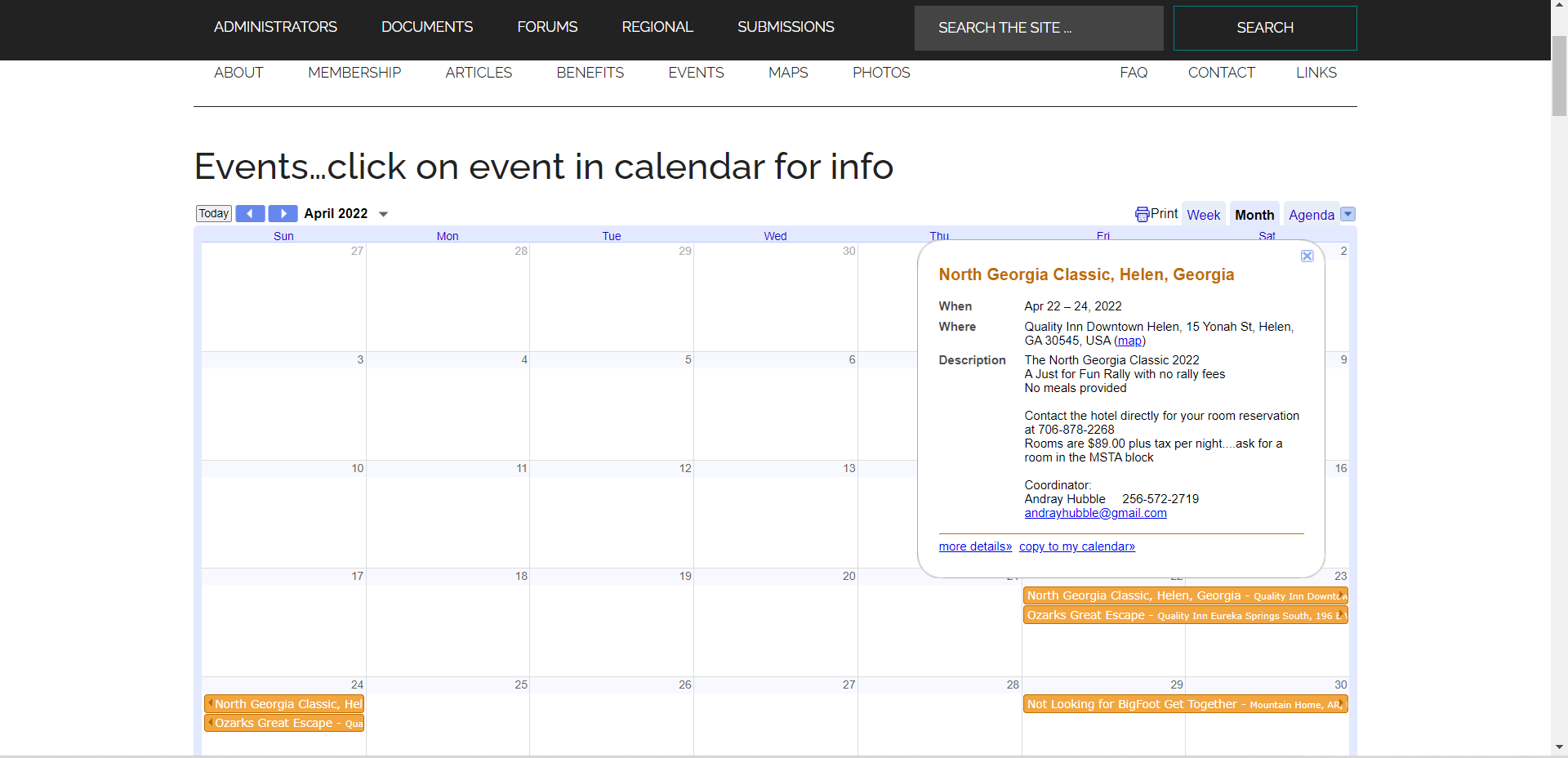Click the andrayhubble@gmail.com email link
Viewport: 1568px width, 758px height.
point(1095,513)
